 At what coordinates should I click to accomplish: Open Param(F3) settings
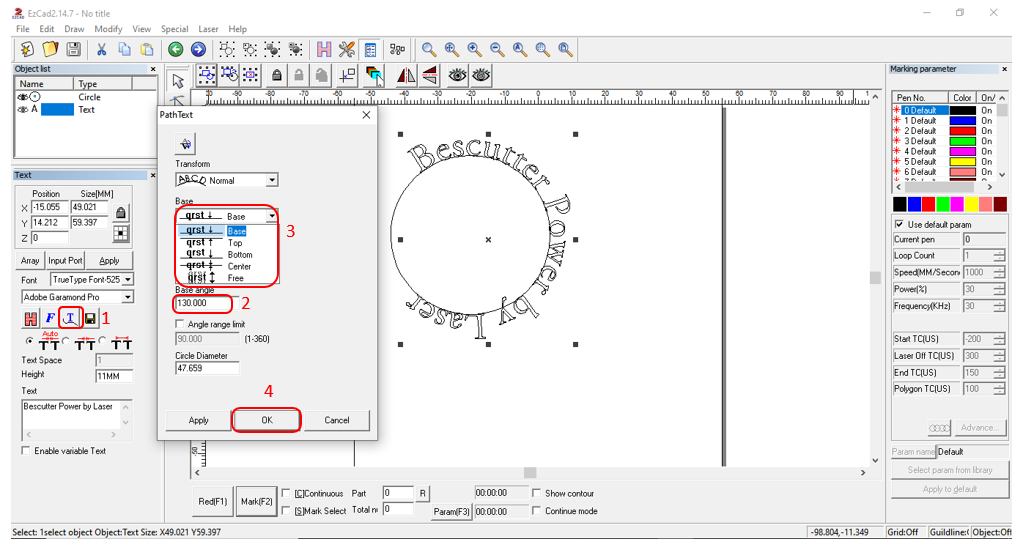451,511
